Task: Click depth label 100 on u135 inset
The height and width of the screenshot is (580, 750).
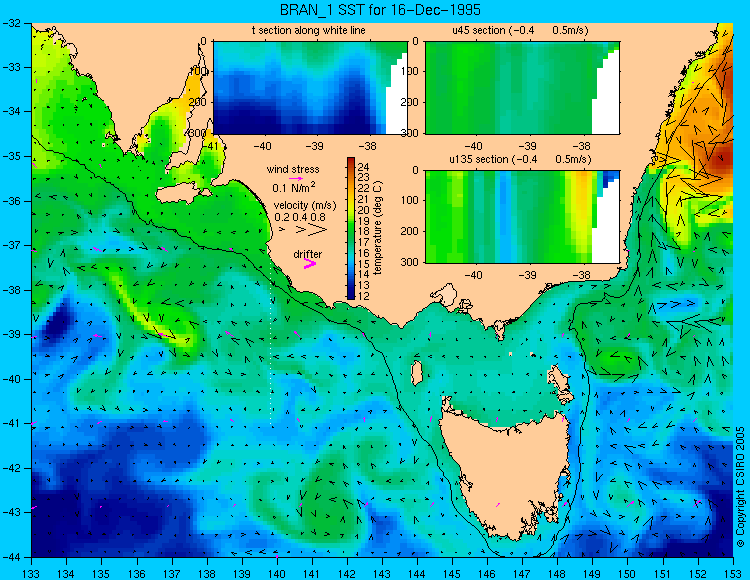Action: point(412,200)
